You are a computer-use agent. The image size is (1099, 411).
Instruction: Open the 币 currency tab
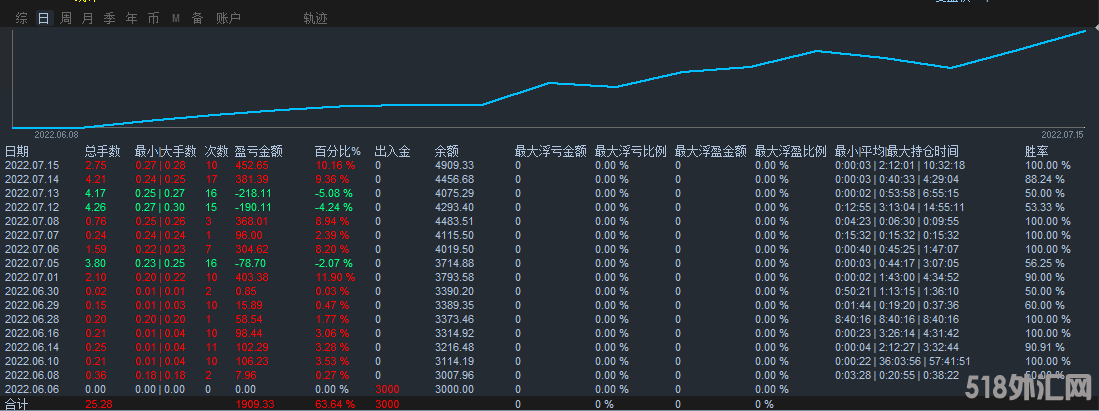pyautogui.click(x=153, y=18)
